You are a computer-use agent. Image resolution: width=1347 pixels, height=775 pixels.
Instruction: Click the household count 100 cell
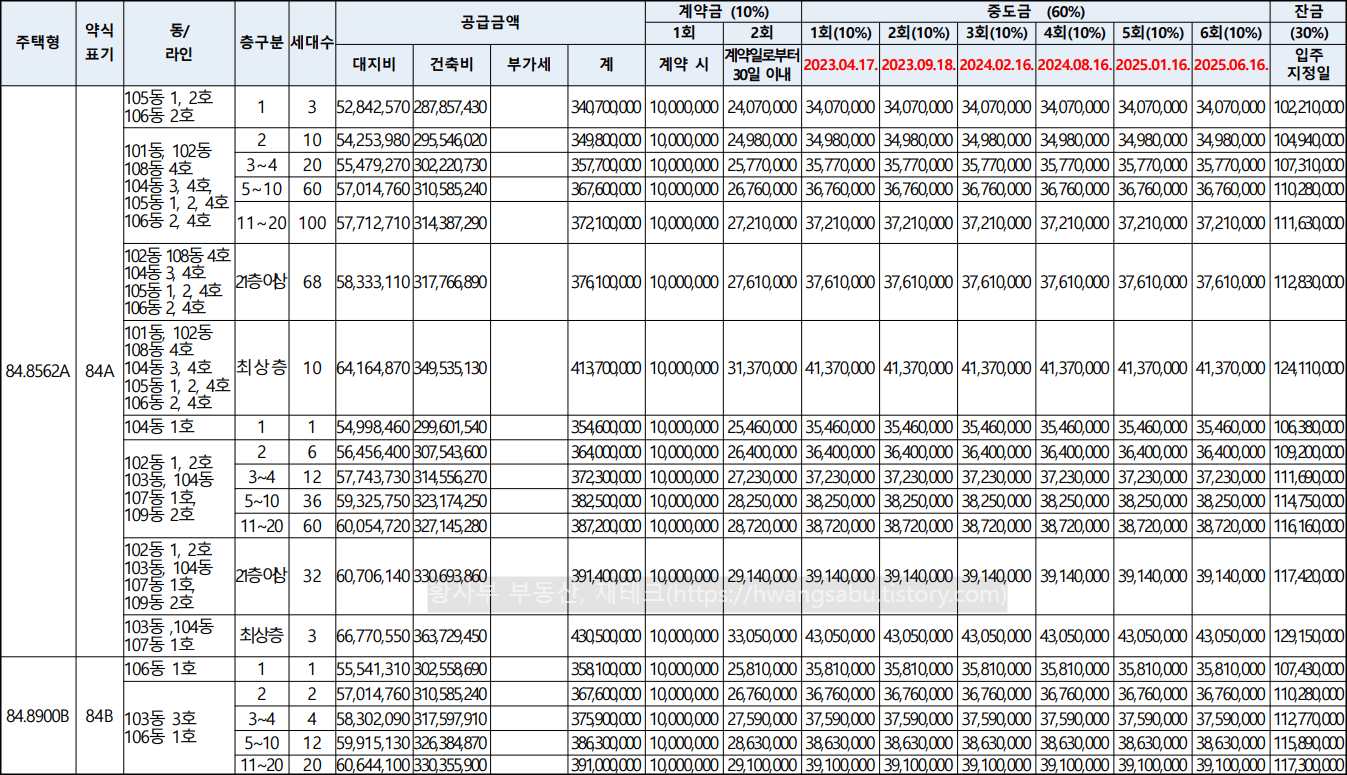pyautogui.click(x=312, y=223)
